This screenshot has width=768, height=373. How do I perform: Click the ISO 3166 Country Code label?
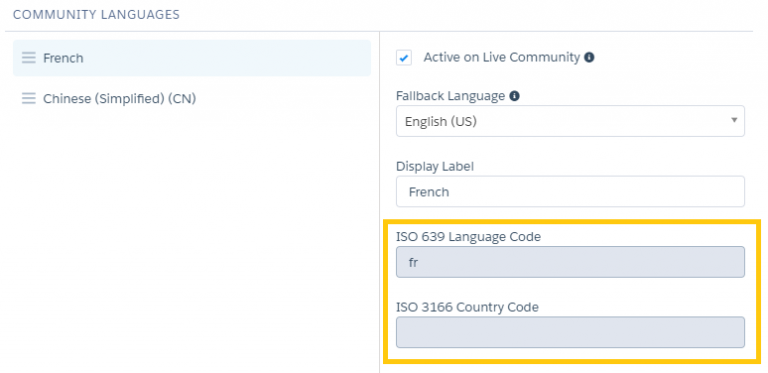click(x=467, y=307)
